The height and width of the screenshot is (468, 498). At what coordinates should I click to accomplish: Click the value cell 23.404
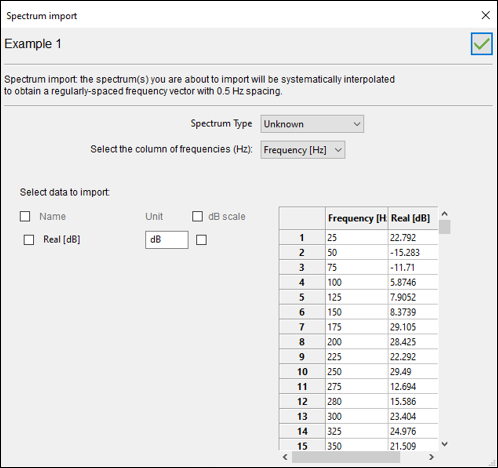point(413,416)
